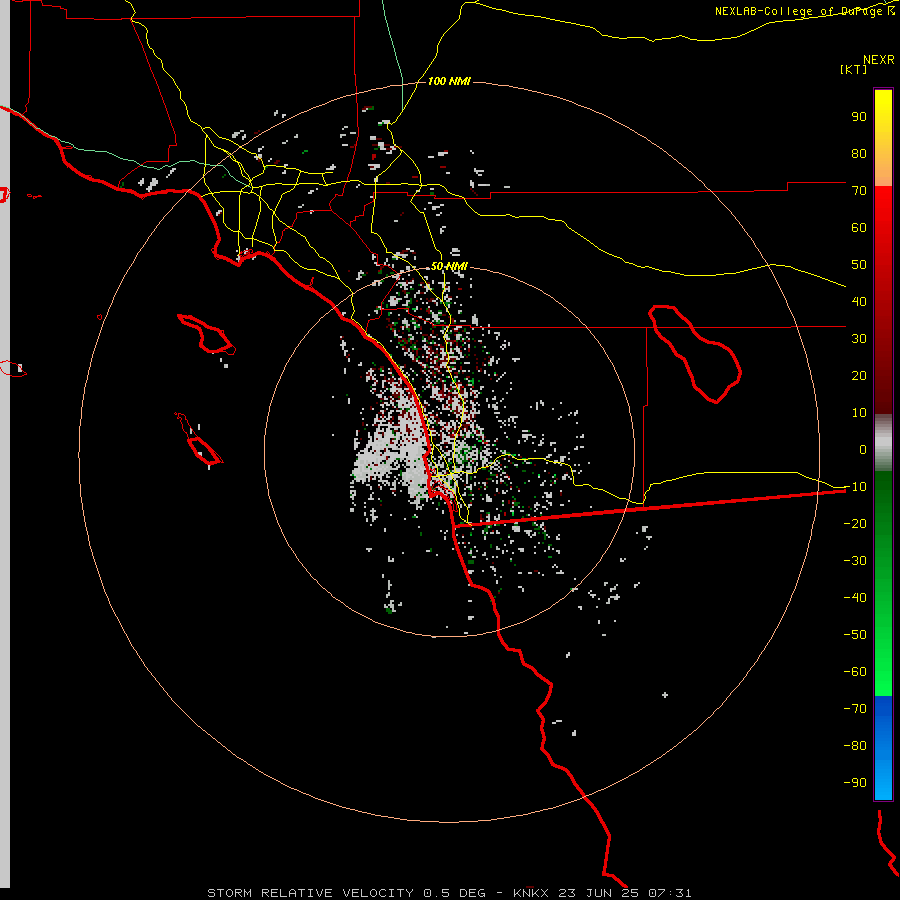Click the positive 10 knot scale label
Image resolution: width=900 pixels, height=900 pixels.
(859, 413)
